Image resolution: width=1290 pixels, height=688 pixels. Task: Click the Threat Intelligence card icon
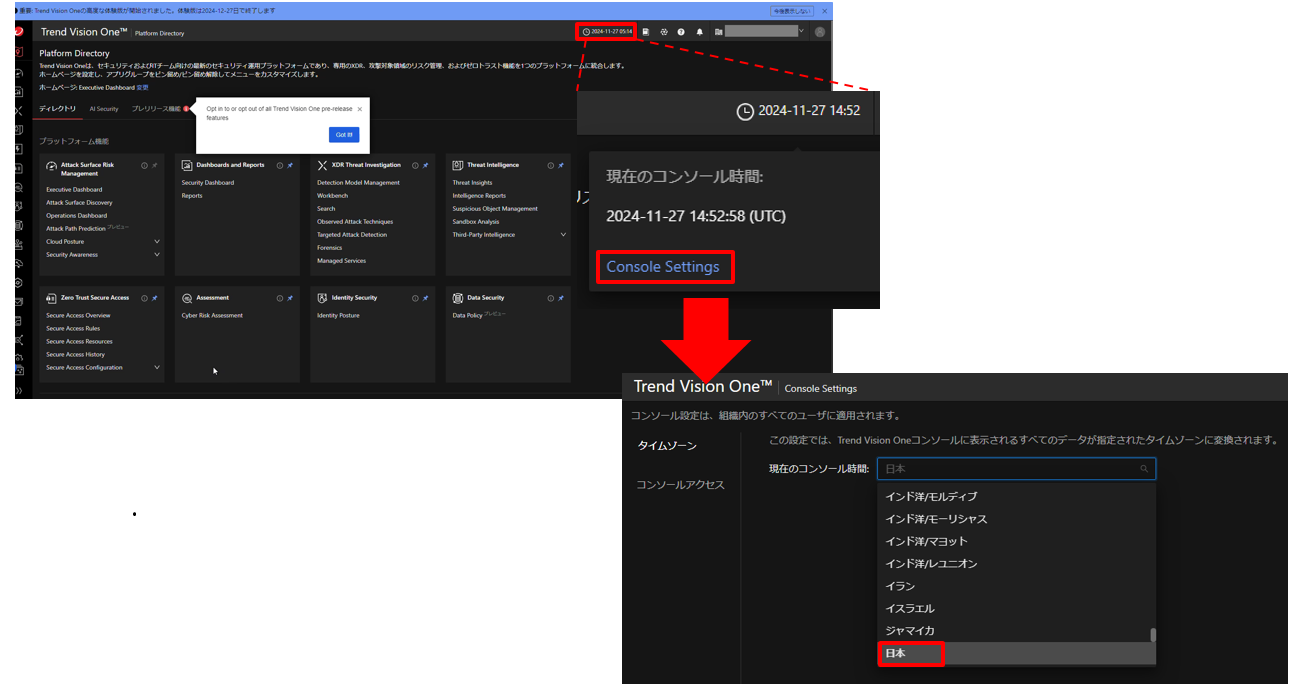click(458, 165)
